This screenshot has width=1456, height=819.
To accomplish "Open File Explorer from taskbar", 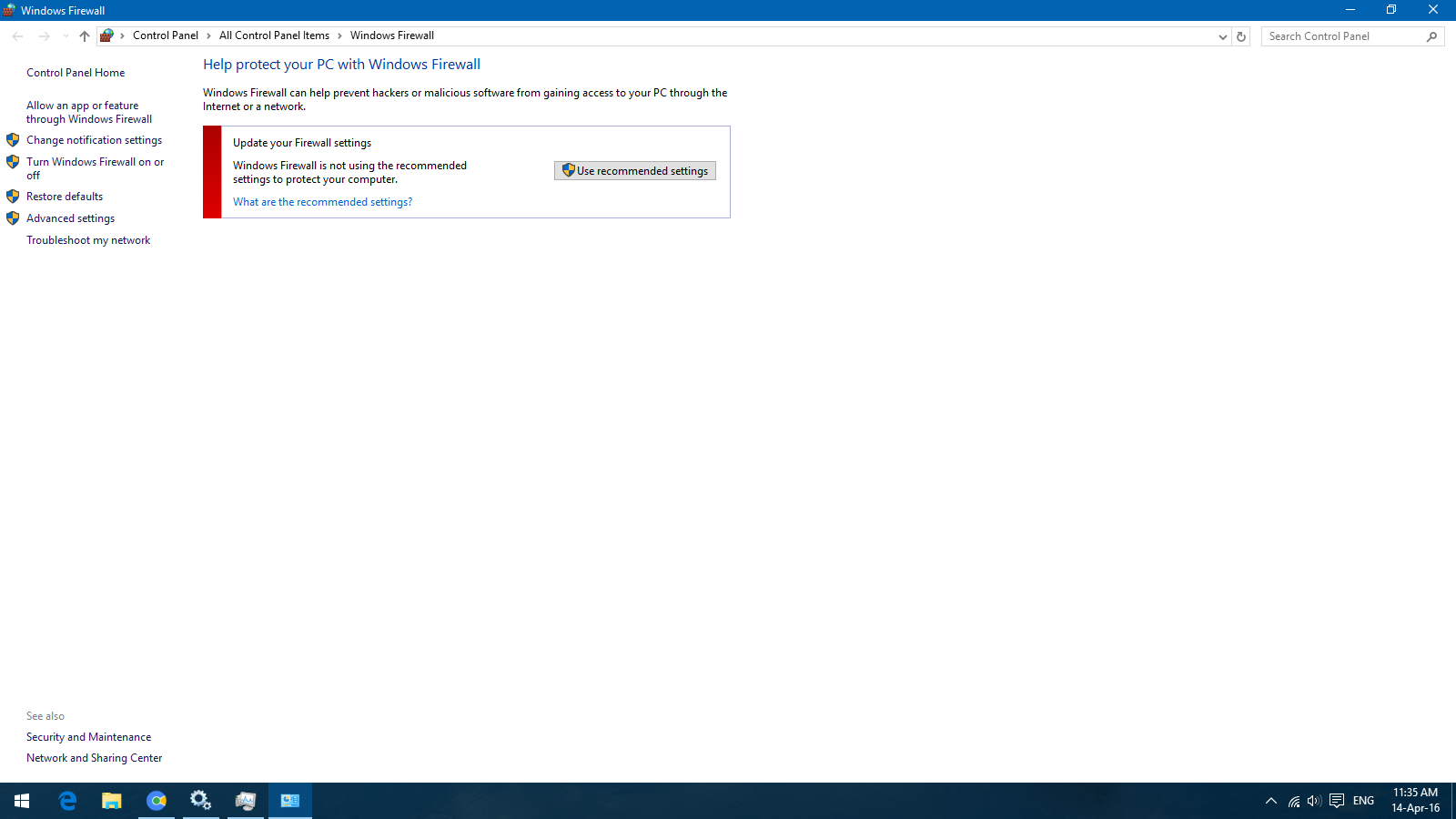I will [112, 801].
